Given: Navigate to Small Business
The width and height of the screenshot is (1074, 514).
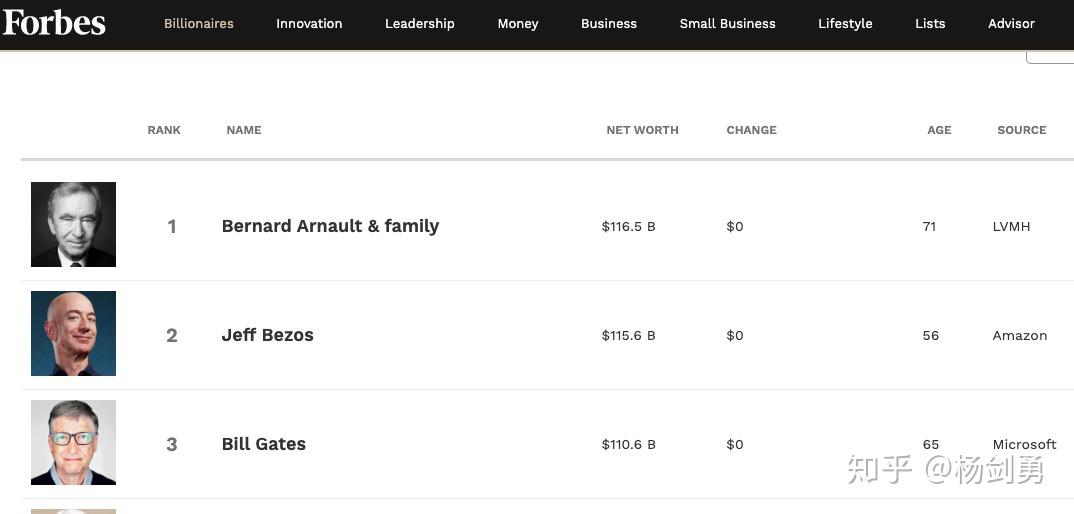Looking at the screenshot, I should point(728,23).
